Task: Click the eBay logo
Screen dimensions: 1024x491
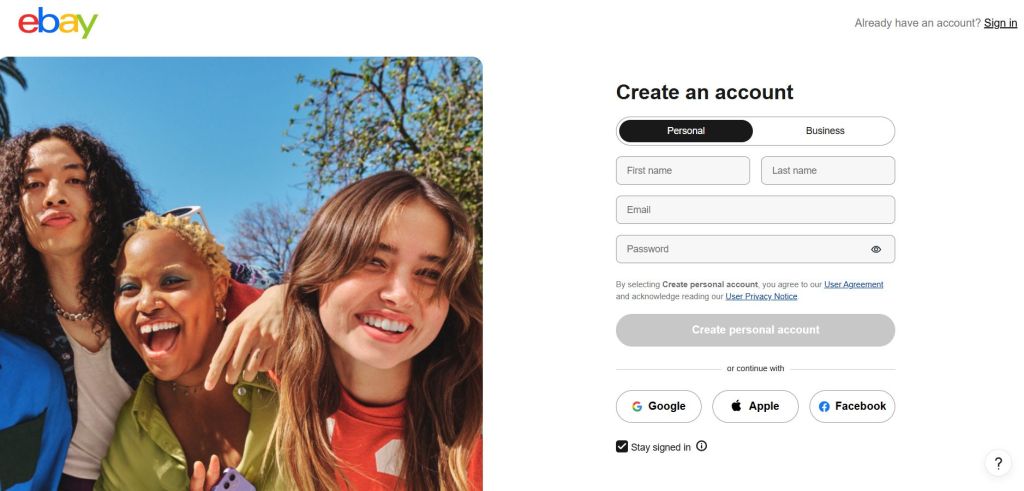Action: (x=58, y=23)
